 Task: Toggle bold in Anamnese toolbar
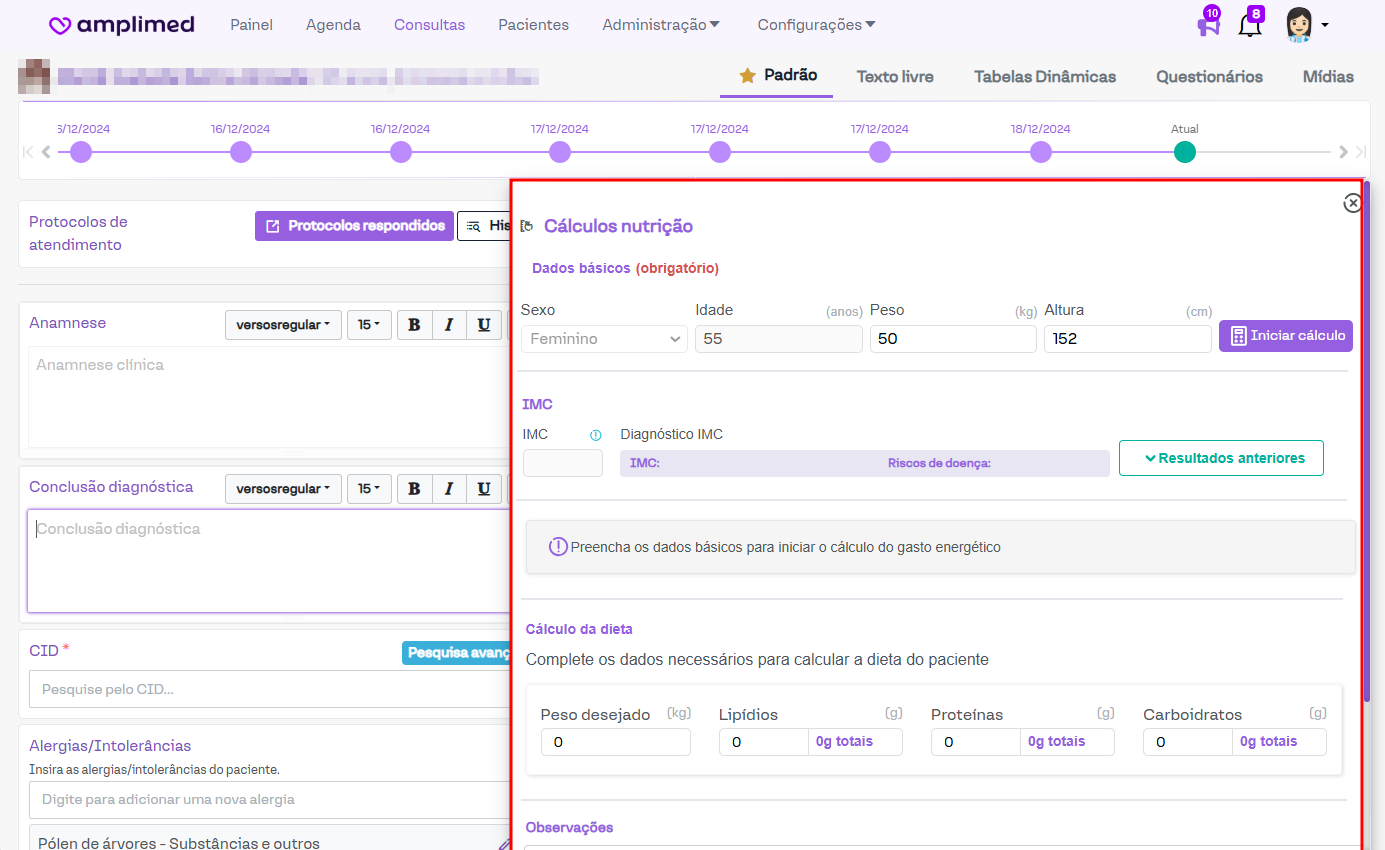pyautogui.click(x=414, y=325)
